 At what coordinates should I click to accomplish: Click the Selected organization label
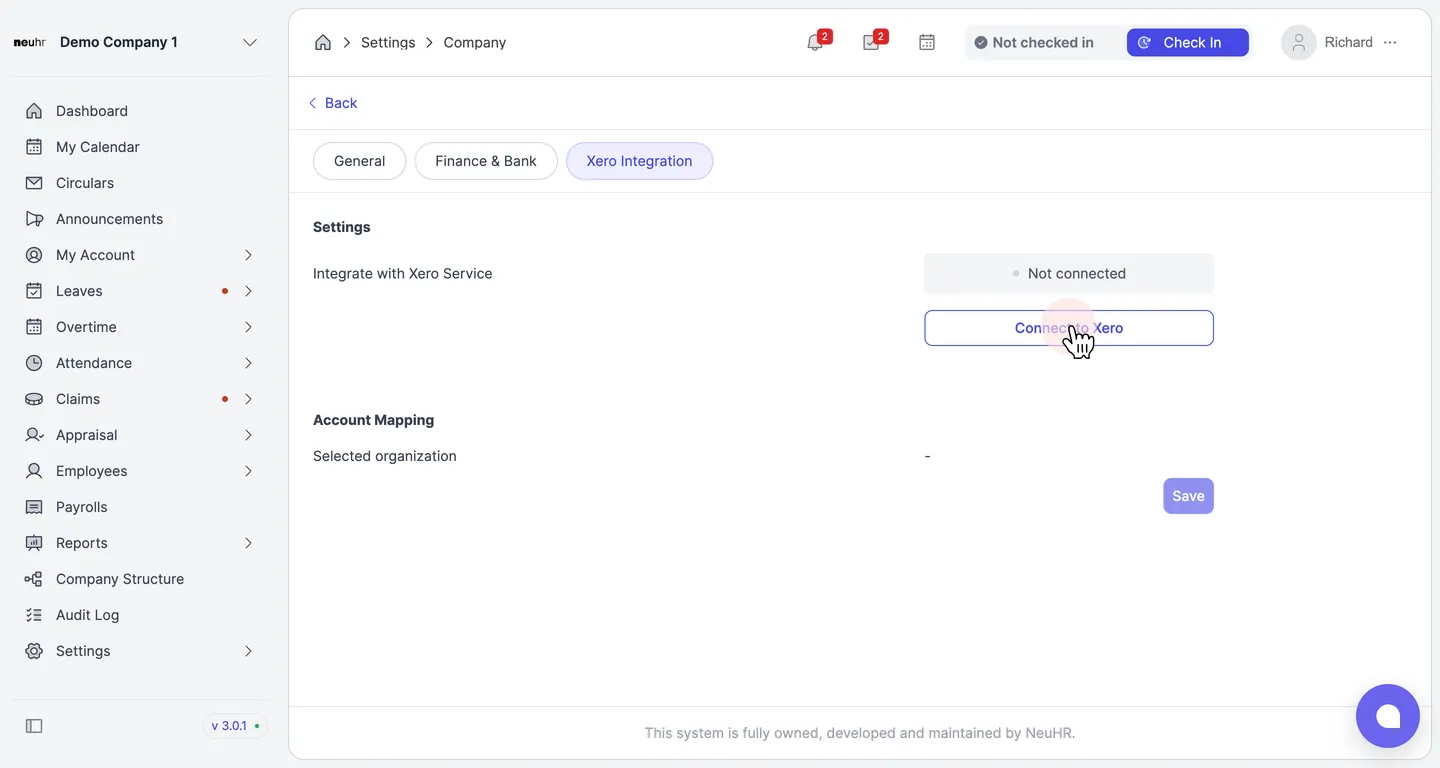[385, 456]
